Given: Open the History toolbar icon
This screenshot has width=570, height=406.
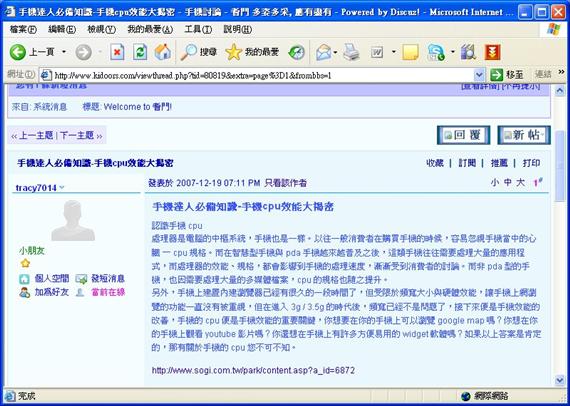Looking at the screenshot, I should click(x=297, y=53).
